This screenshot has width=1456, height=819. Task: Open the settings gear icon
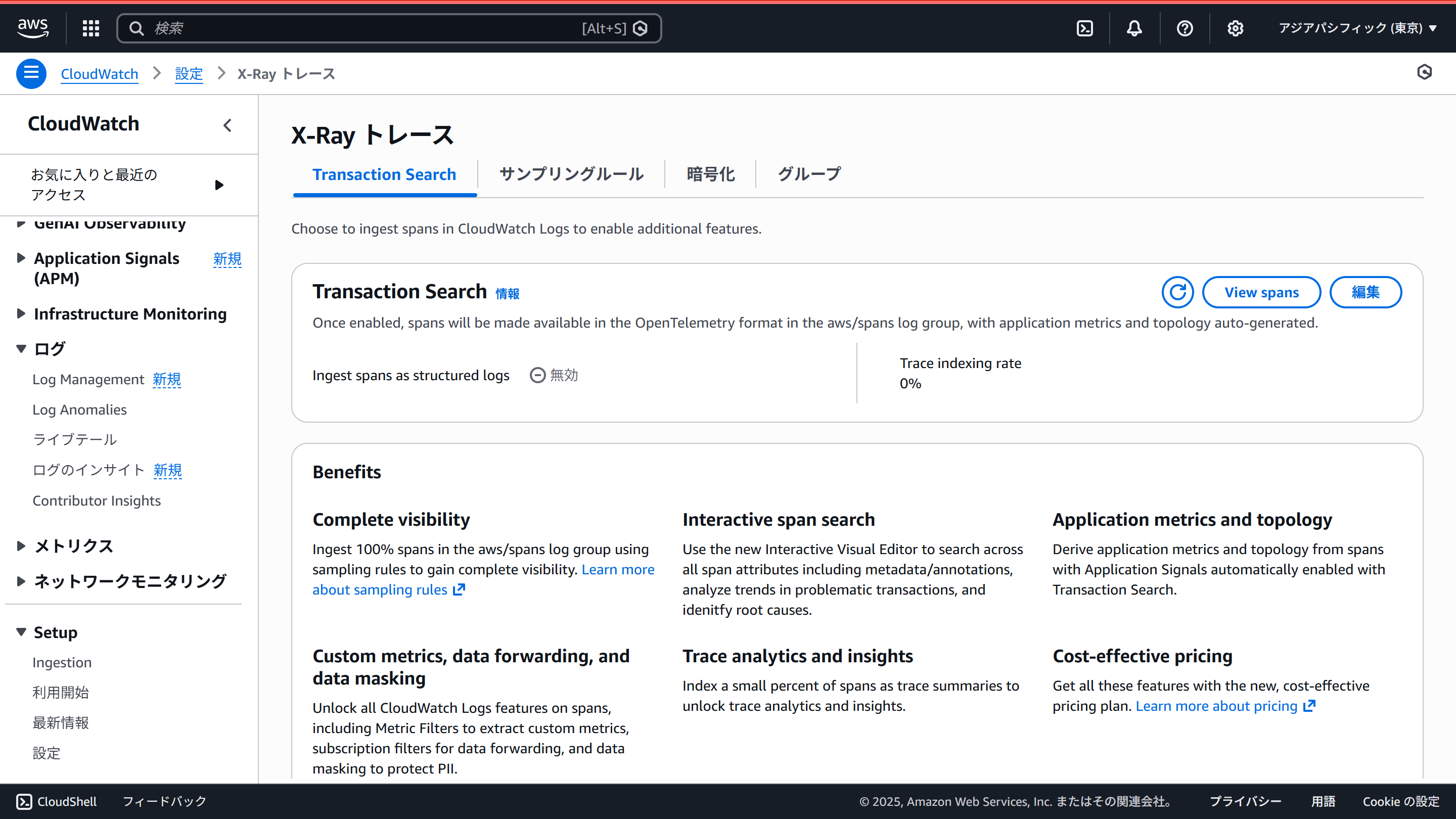point(1235,28)
